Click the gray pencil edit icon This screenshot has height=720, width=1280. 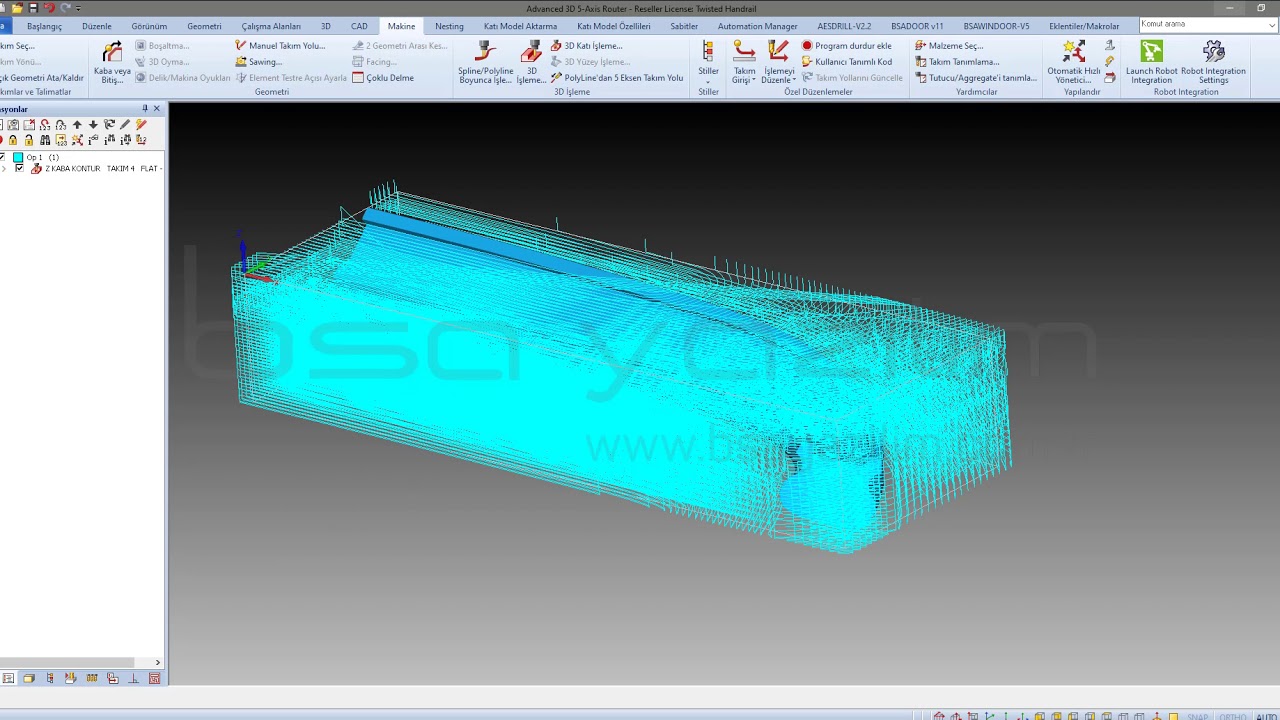click(x=125, y=125)
